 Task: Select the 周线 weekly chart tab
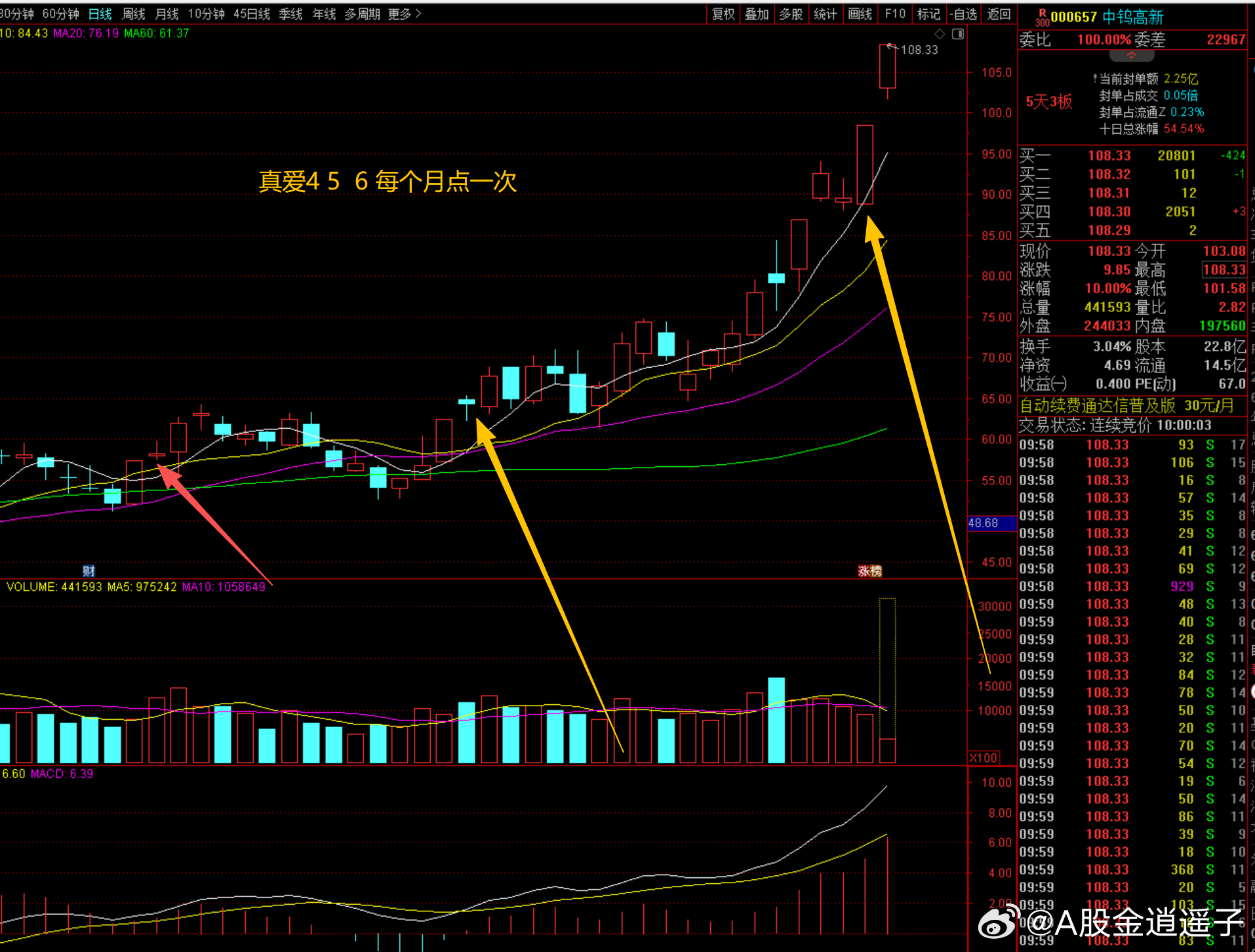click(133, 14)
